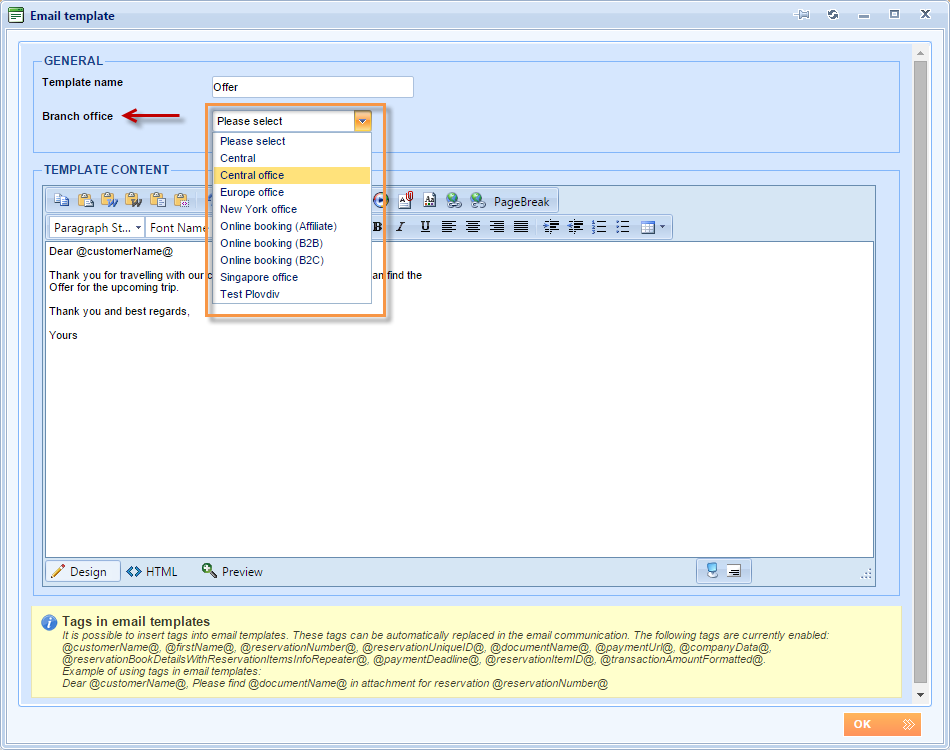Decrease indent (outdent) paragraph
The image size is (950, 750).
pyautogui.click(x=575, y=227)
